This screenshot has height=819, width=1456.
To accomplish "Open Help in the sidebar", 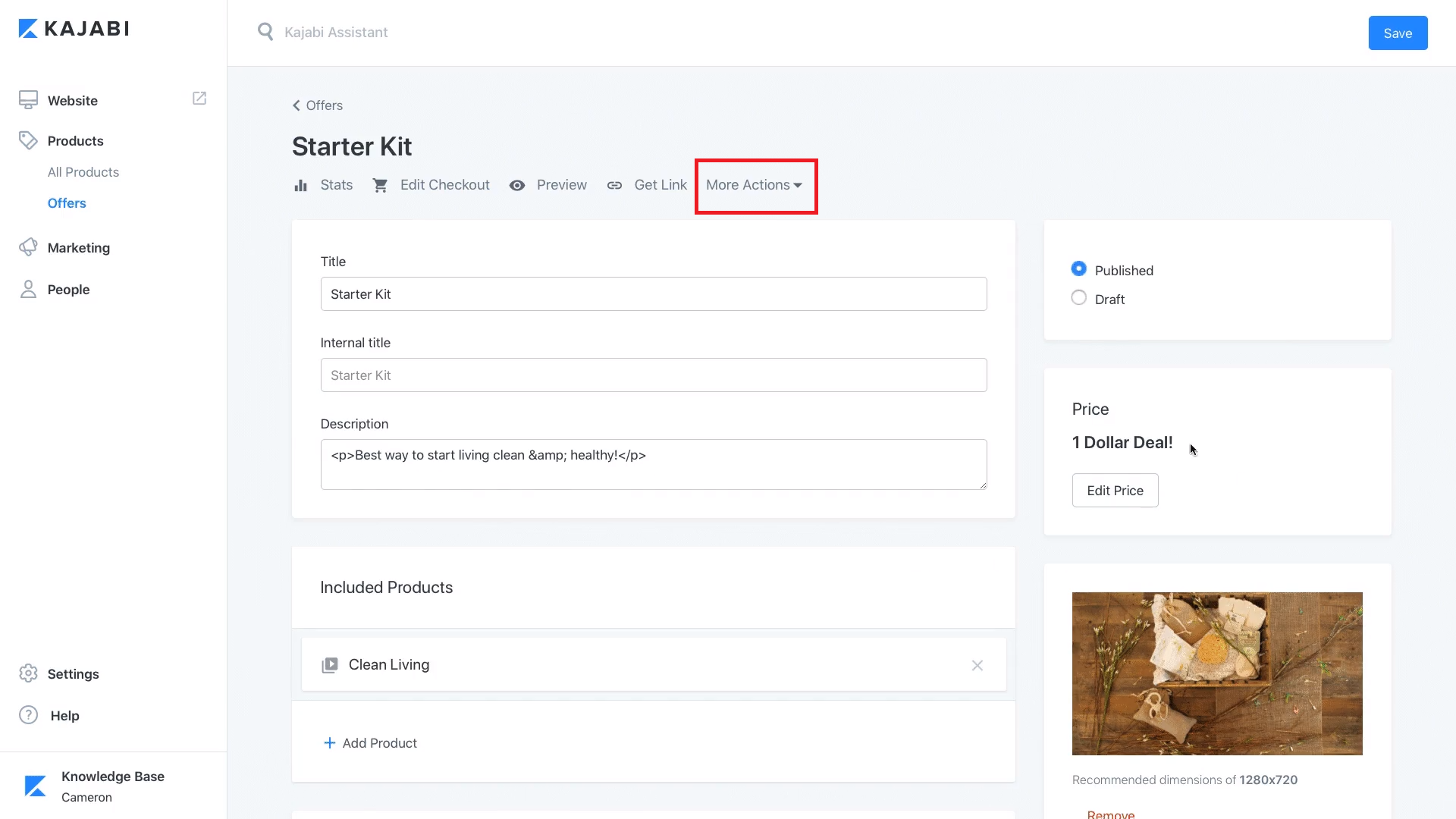I will (64, 716).
